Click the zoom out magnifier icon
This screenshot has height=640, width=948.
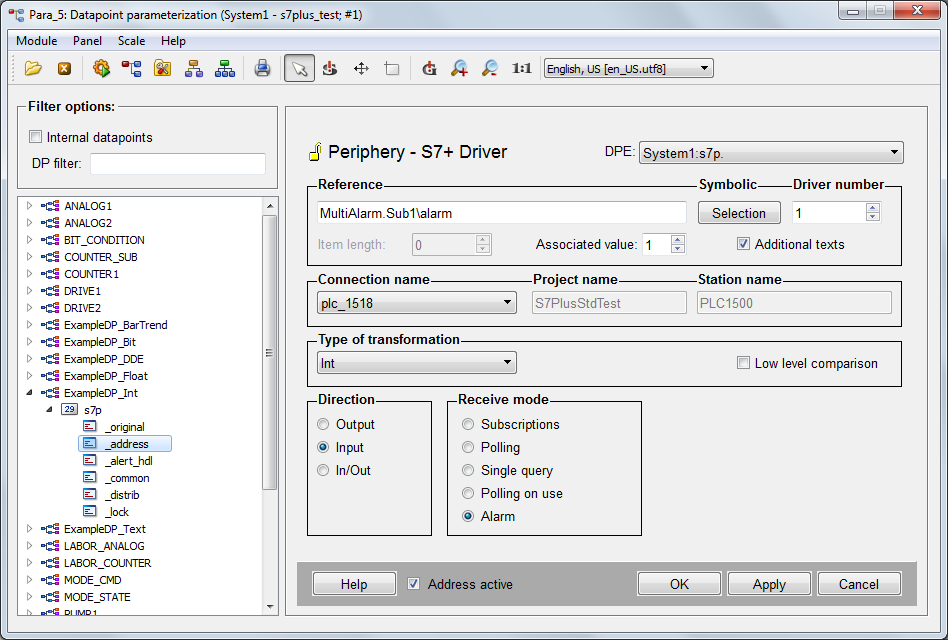(x=490, y=69)
